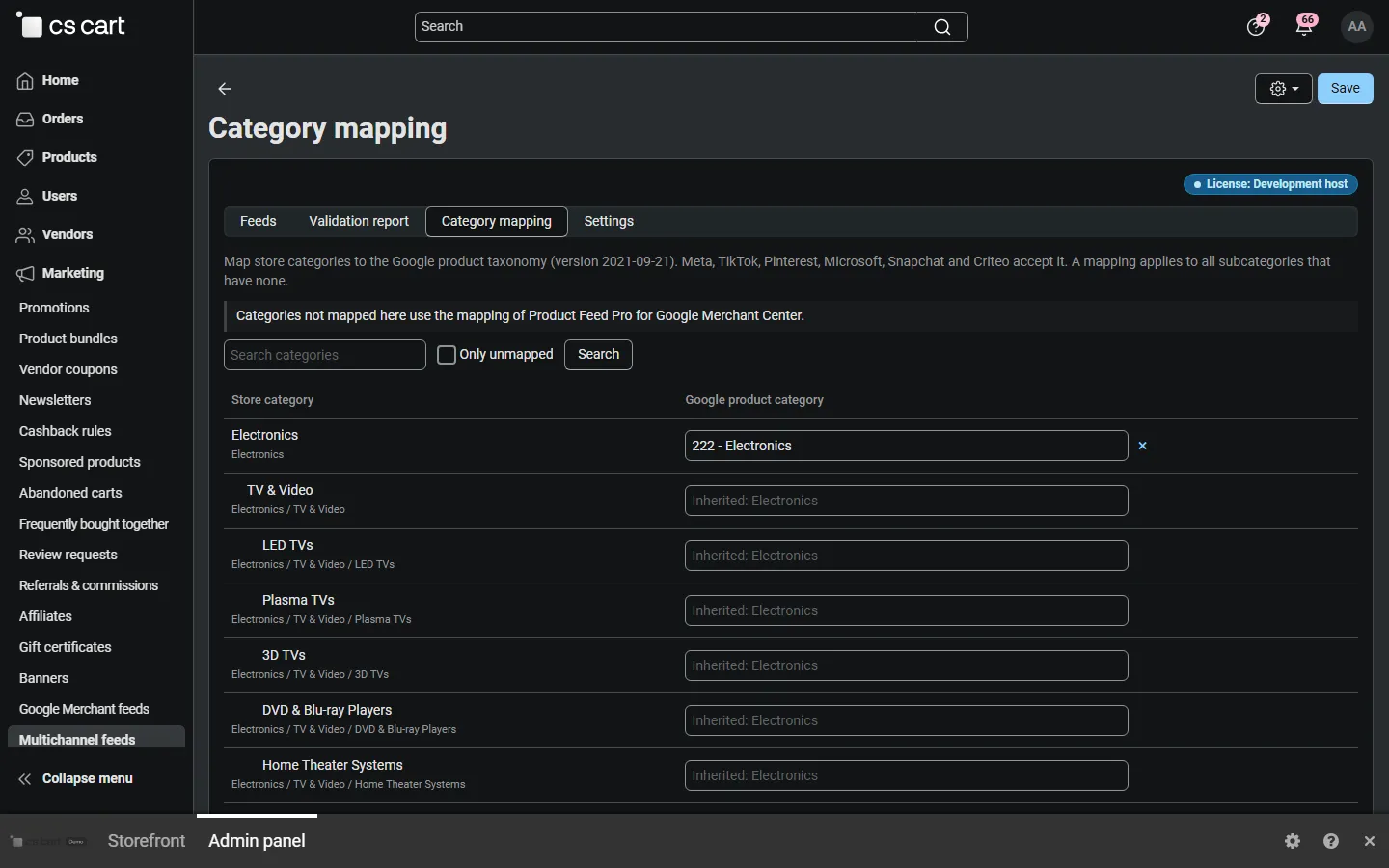The image size is (1389, 868).
Task: Click the CS-Cart logo
Action: click(x=70, y=26)
